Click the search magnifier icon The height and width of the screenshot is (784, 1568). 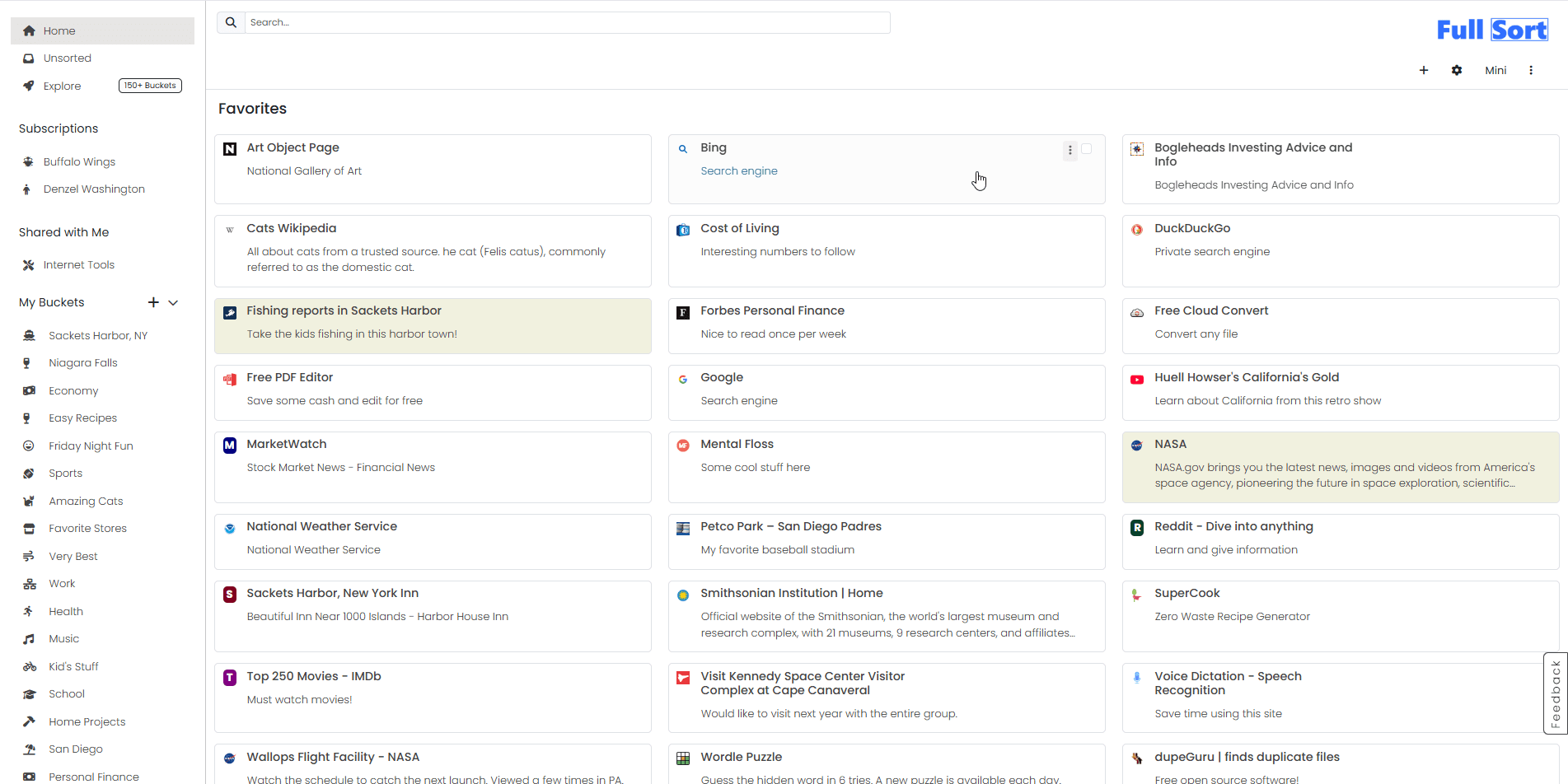pos(231,22)
